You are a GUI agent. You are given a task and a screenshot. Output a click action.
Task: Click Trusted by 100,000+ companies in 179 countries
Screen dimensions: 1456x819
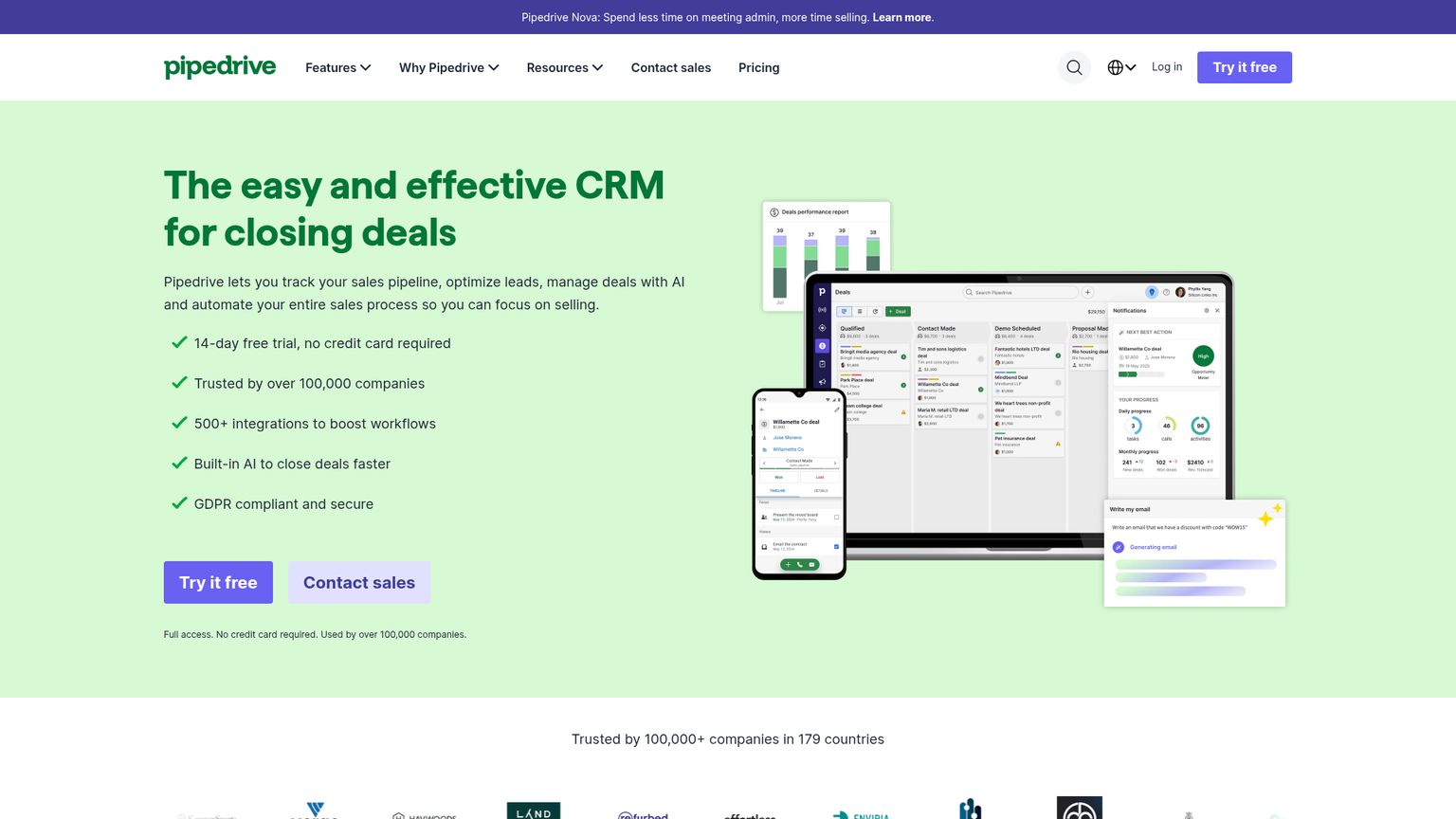[x=728, y=739]
